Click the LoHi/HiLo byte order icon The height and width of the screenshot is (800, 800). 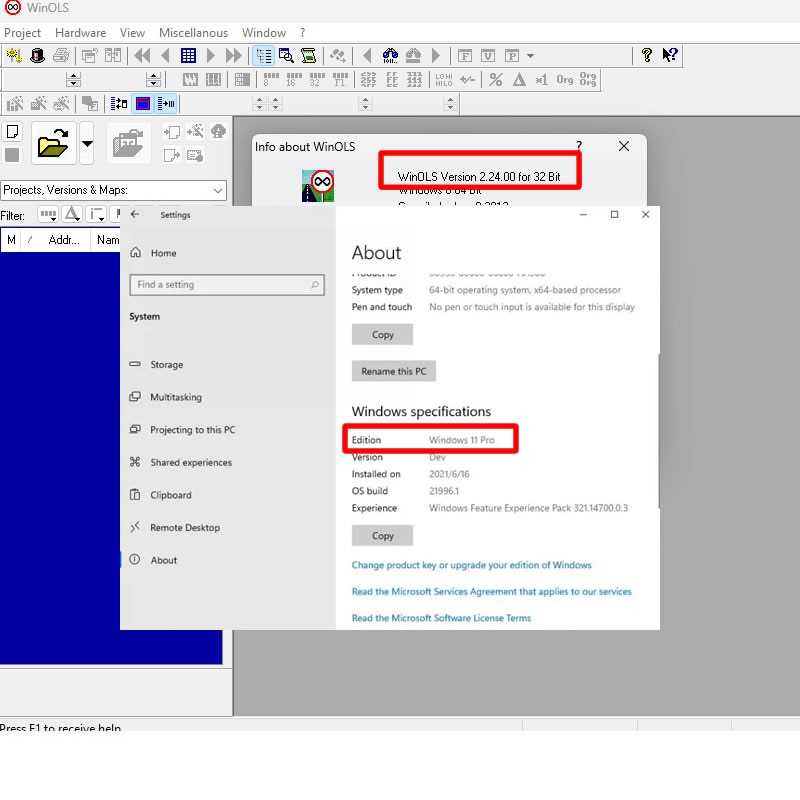point(444,80)
